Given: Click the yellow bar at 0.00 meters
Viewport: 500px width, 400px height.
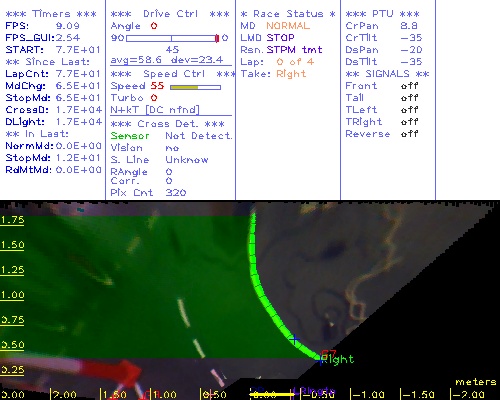Looking at the screenshot, I should coord(272,395).
